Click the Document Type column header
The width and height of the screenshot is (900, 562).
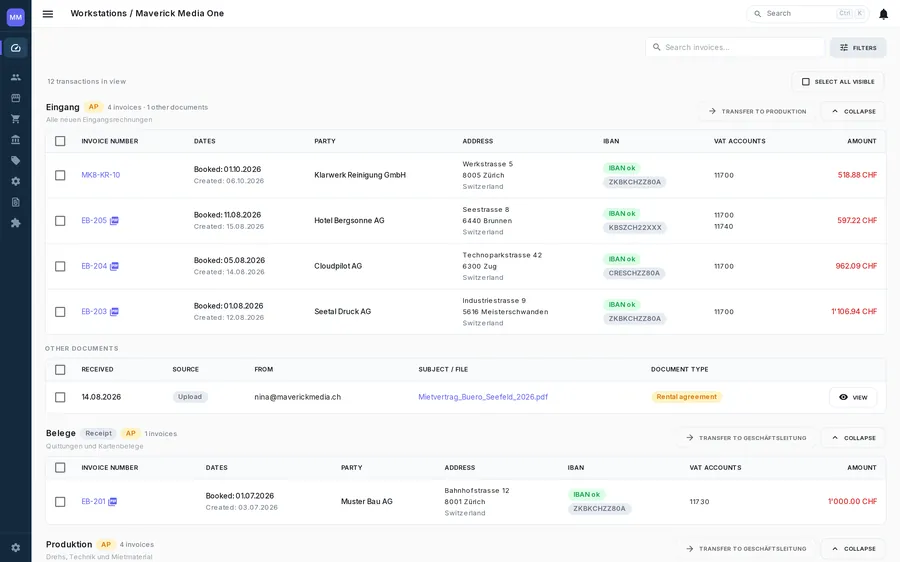(680, 370)
